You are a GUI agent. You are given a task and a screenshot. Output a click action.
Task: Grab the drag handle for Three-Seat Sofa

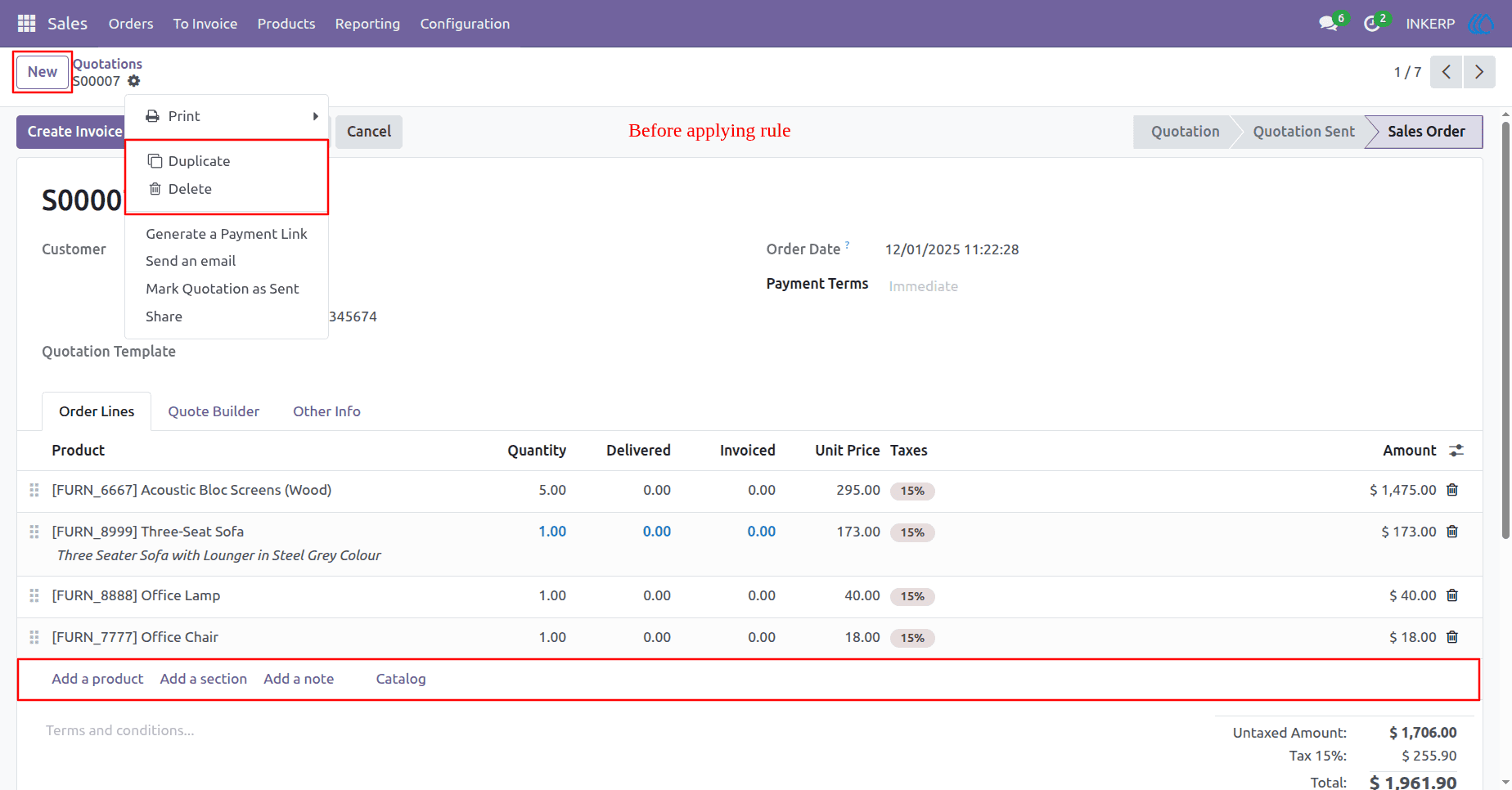[34, 532]
